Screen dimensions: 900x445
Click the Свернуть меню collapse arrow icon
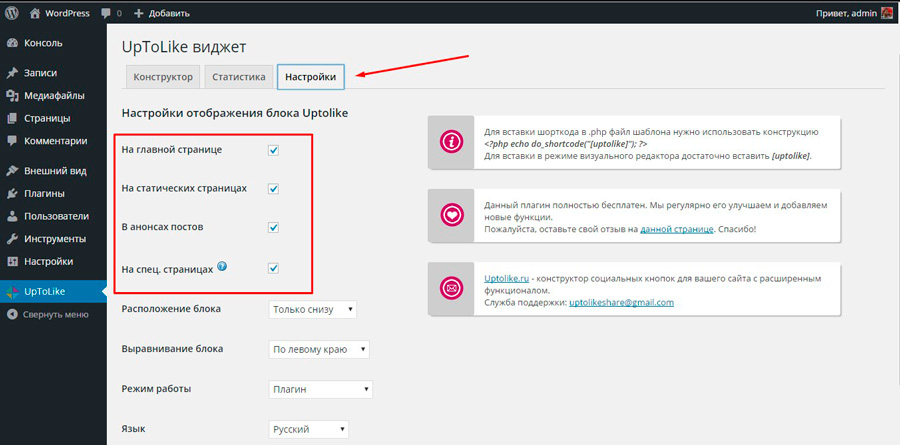coord(12,315)
